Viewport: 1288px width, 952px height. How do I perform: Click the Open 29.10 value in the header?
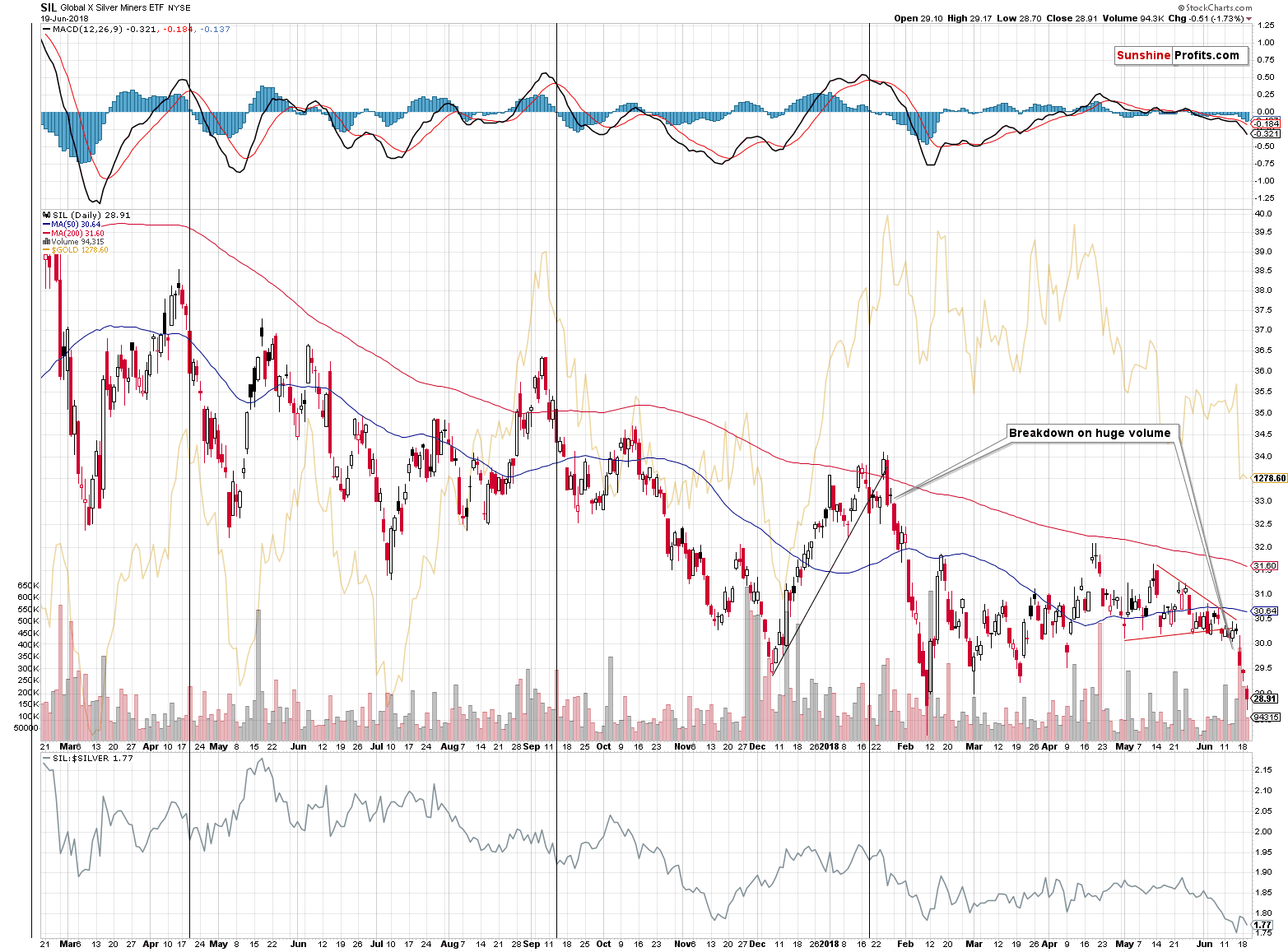(x=918, y=18)
